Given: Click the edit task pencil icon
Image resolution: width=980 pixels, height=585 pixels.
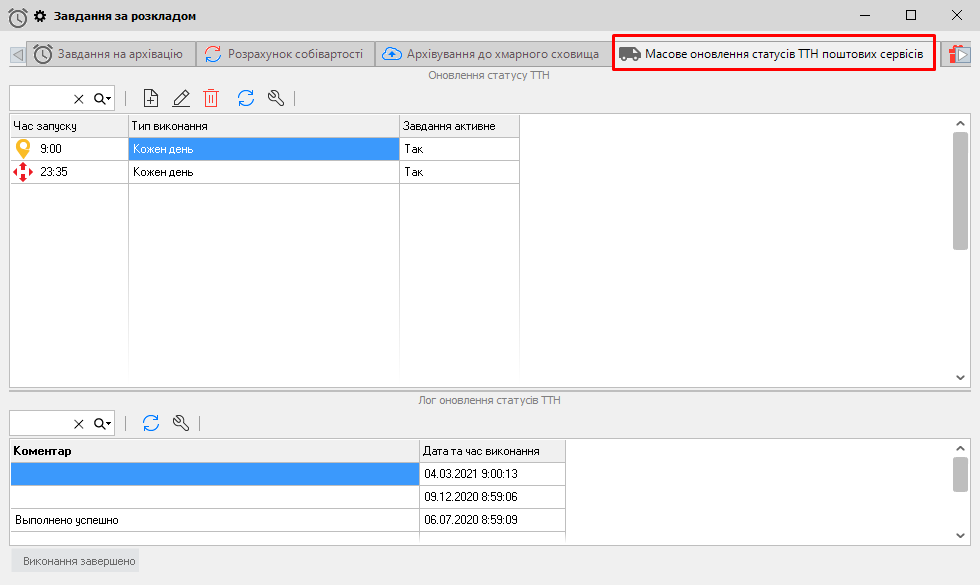Looking at the screenshot, I should tap(181, 98).
